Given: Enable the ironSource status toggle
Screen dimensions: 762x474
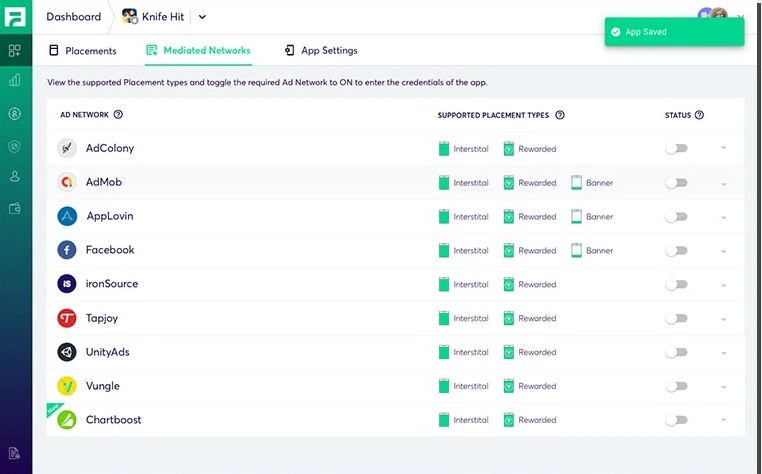Looking at the screenshot, I should [676, 284].
